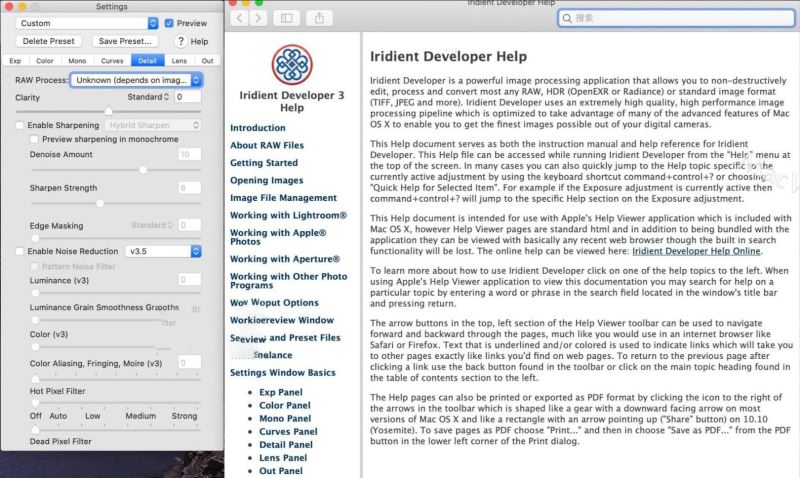
Task: Check the Pattern Noise Filter box
Action: point(34,267)
